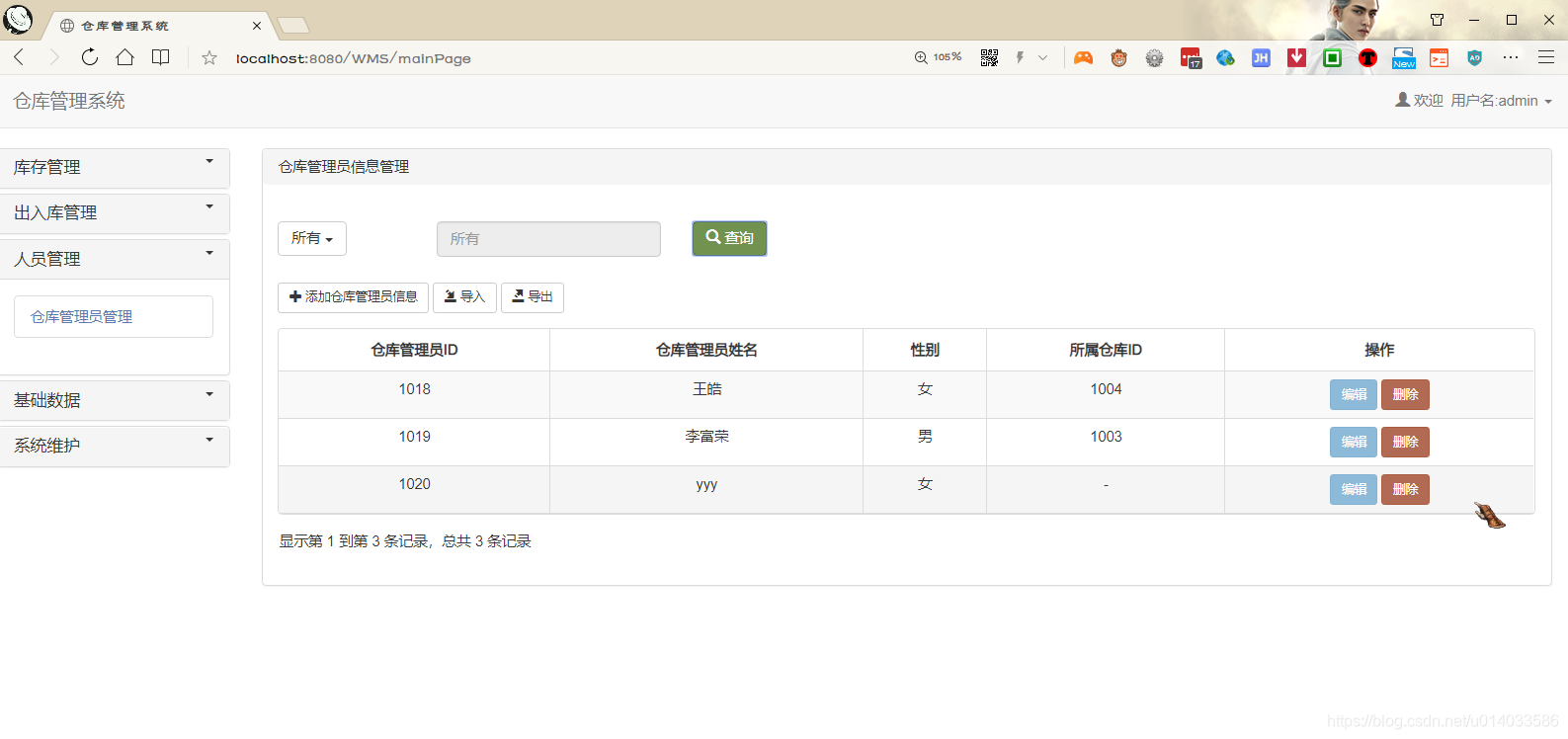Open the AD shield blocker extension
The height and width of the screenshot is (739, 1568).
click(1474, 57)
